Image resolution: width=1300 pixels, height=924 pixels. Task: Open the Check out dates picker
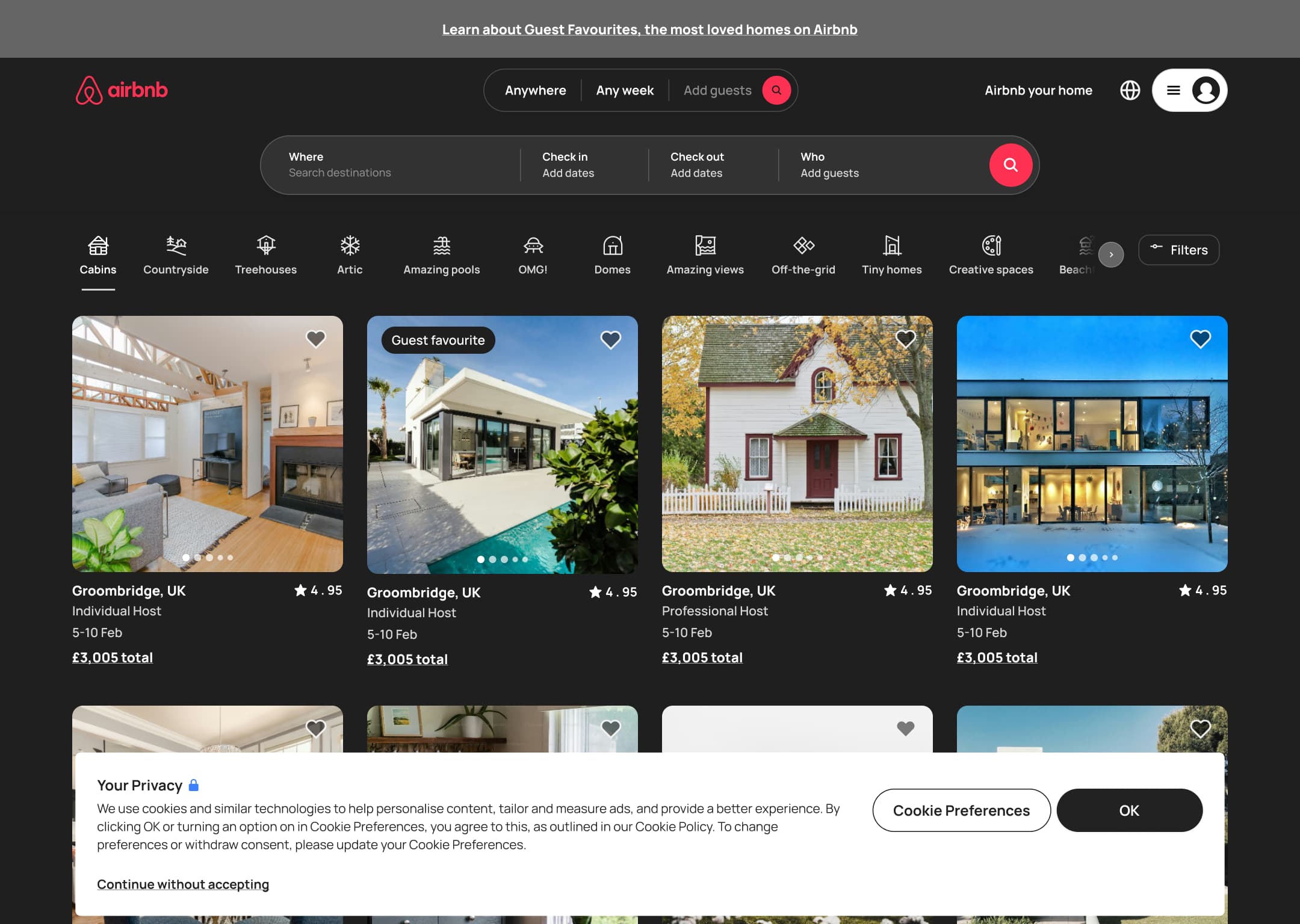[713, 165]
